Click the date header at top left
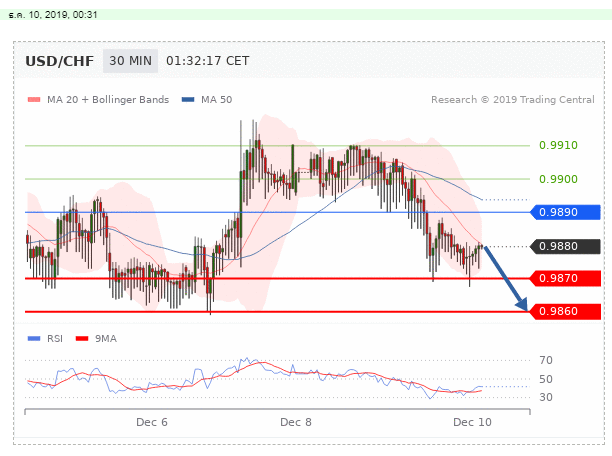Viewport: 612px width, 456px height. (x=53, y=15)
